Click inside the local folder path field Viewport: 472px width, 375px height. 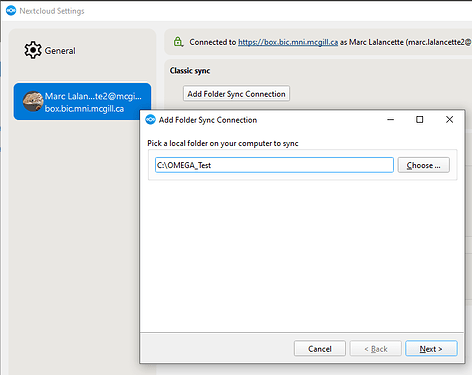point(274,165)
